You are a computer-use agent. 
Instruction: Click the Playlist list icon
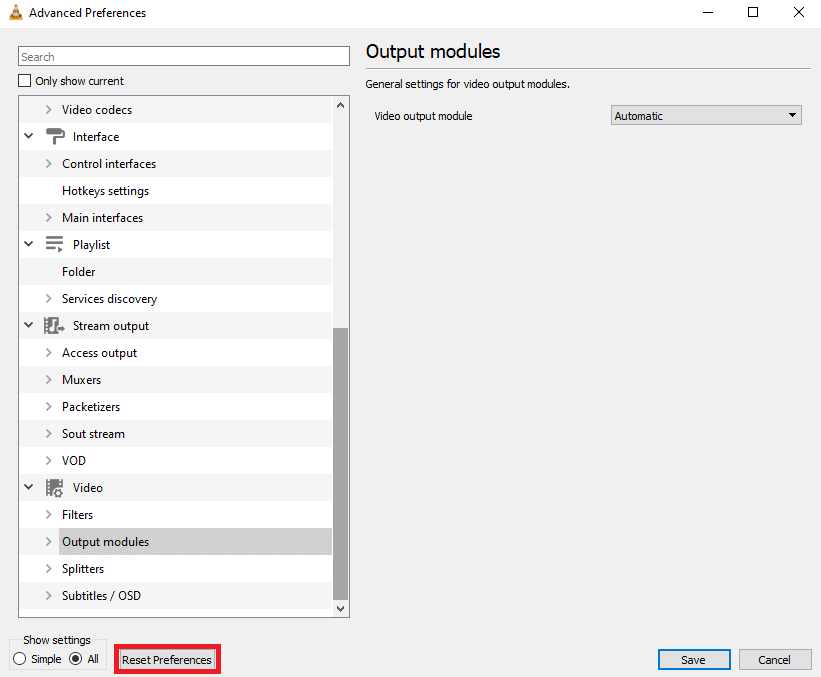[54, 245]
